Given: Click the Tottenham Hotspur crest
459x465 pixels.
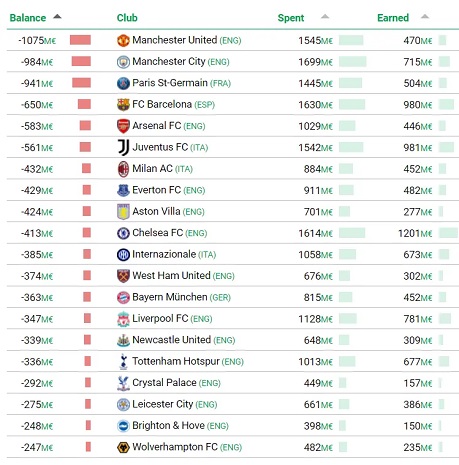Looking at the screenshot, I should tap(123, 362).
